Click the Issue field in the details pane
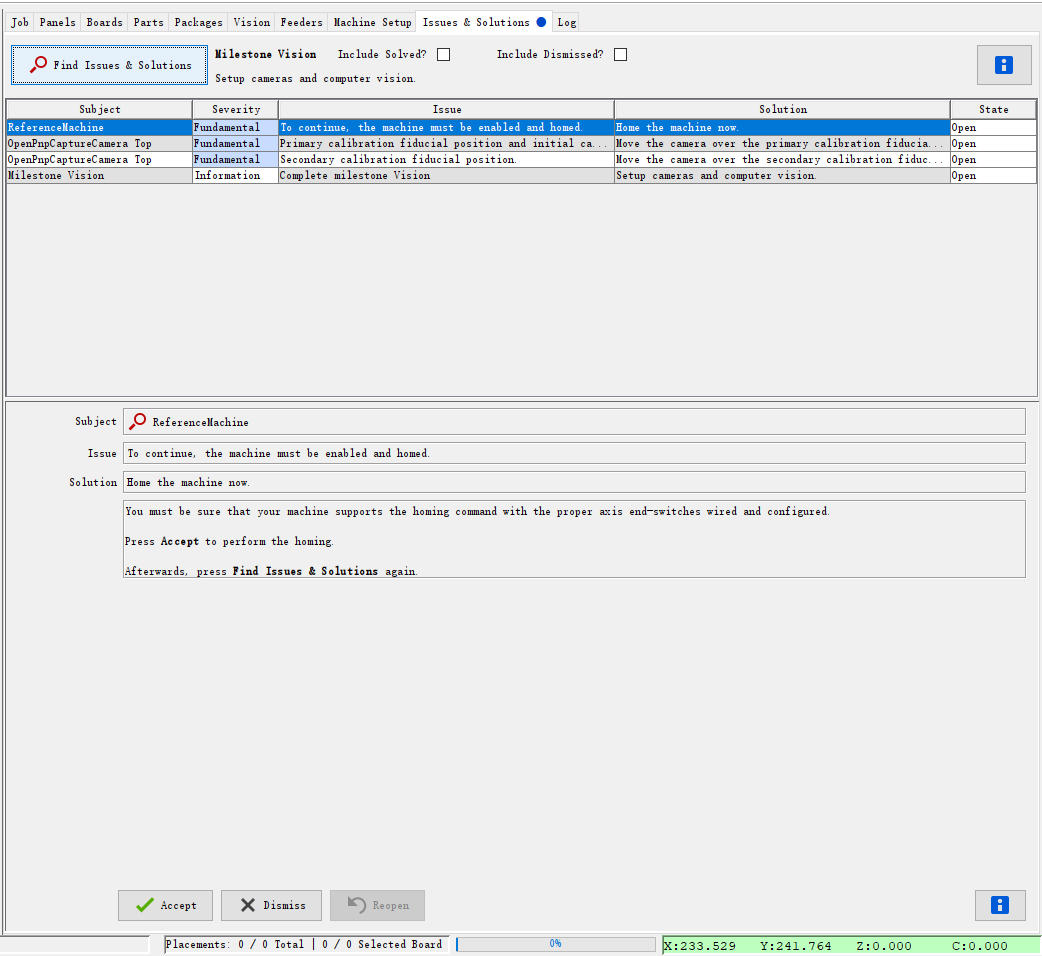1042x956 pixels. click(575, 453)
